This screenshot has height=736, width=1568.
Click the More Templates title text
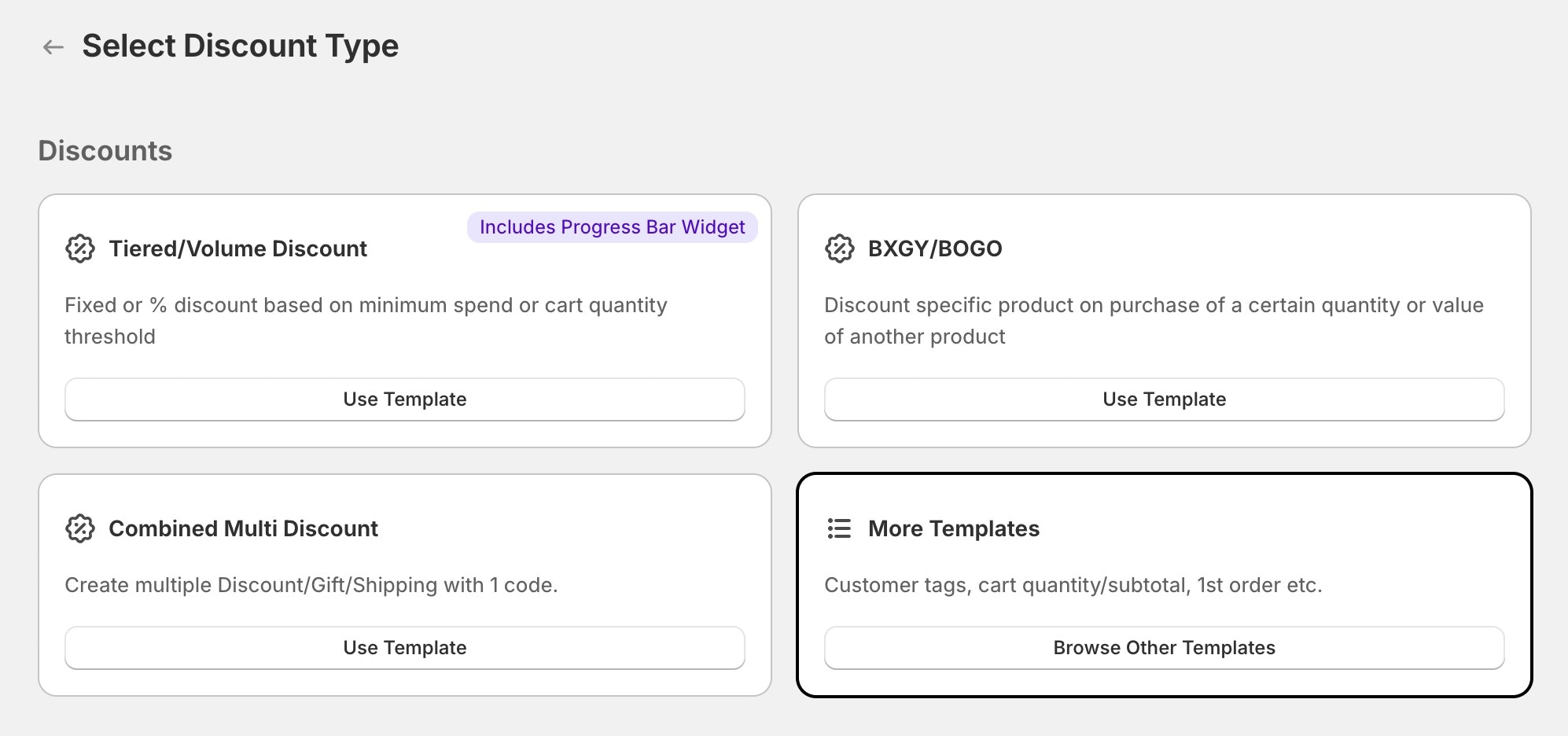pos(954,528)
